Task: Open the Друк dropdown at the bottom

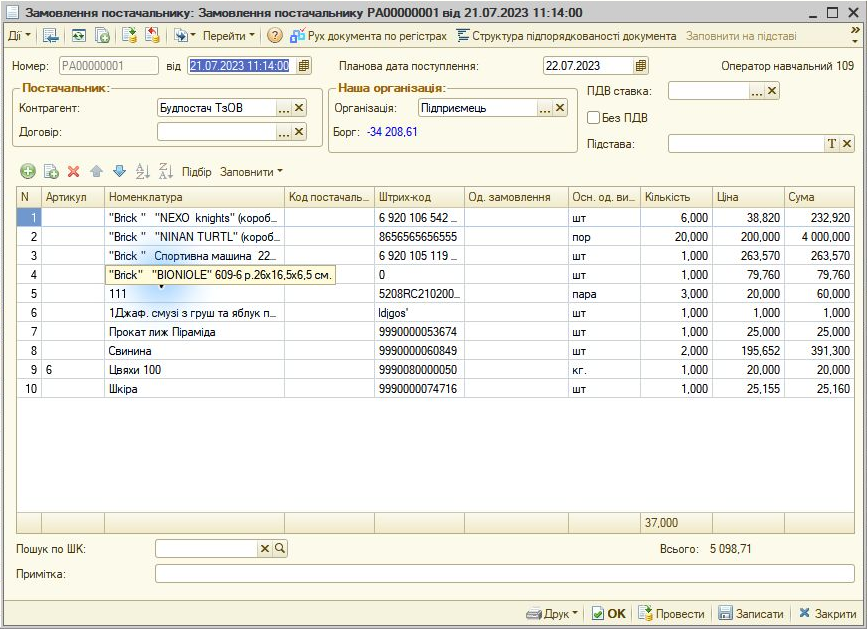Action: (552, 614)
